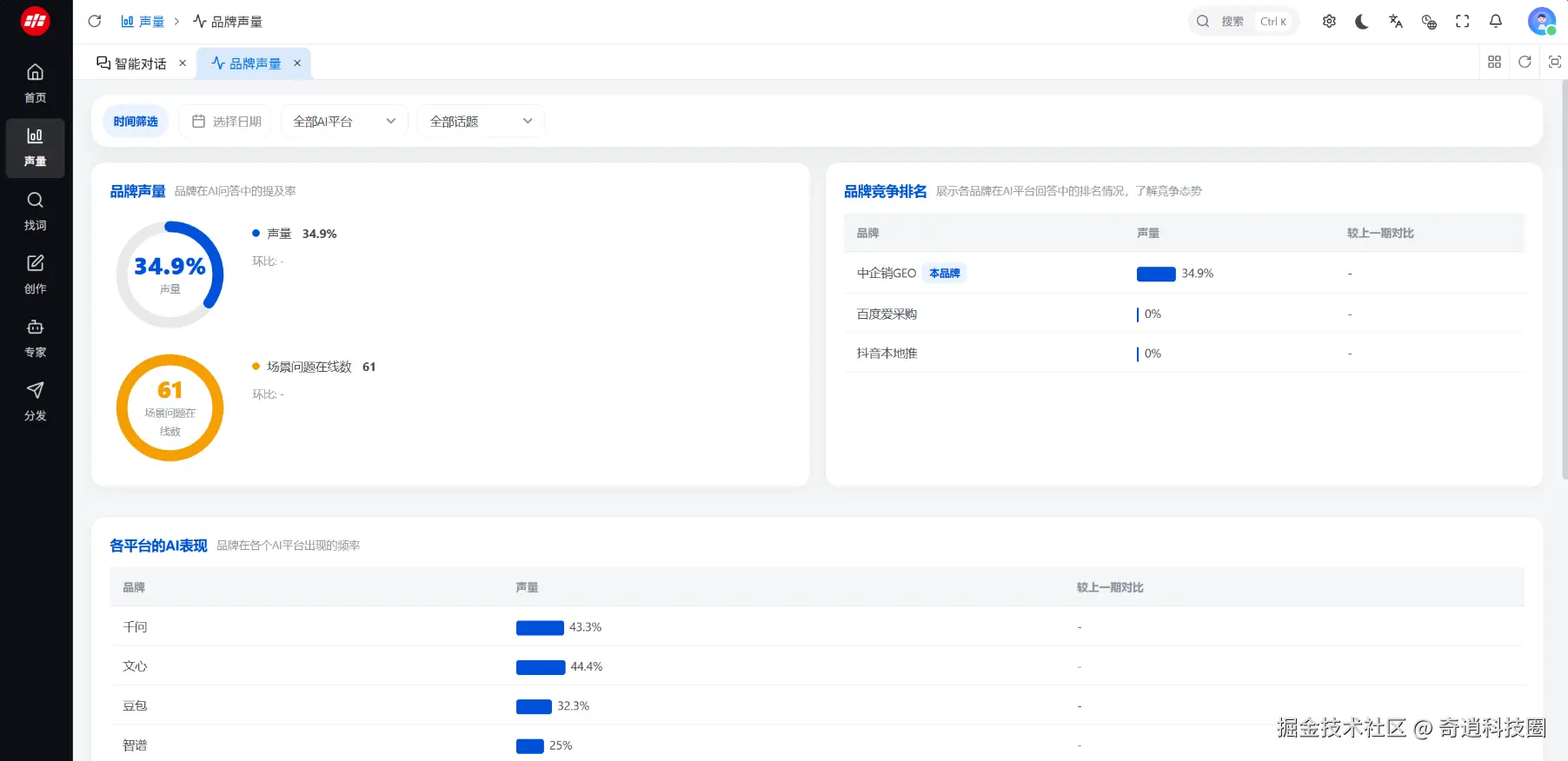Click the 品牌声量 breadcrumb item
The image size is (1568, 761).
point(228,21)
